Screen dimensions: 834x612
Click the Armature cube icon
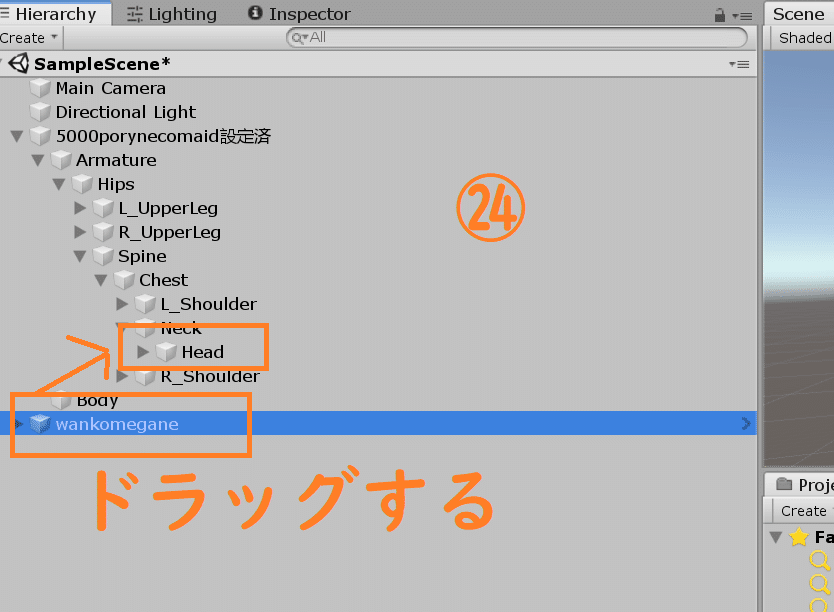pyautogui.click(x=61, y=160)
